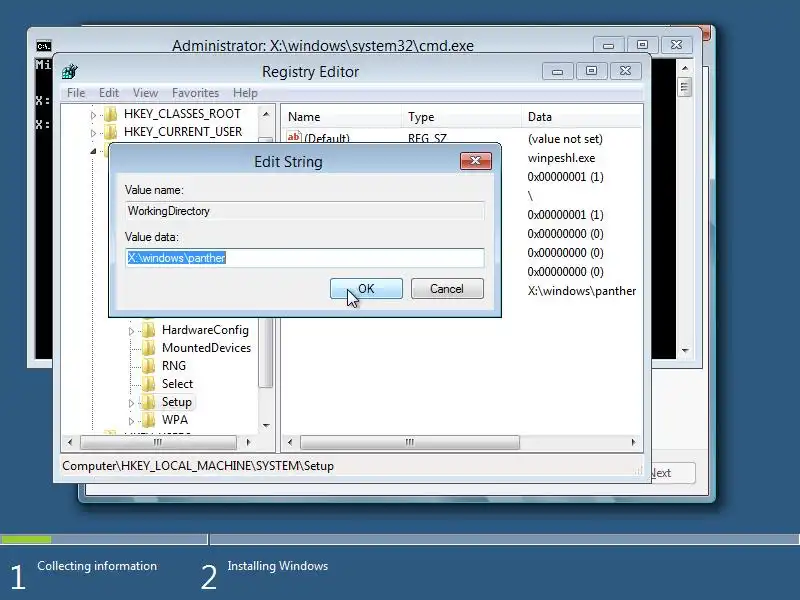Click the Next button in Windows Setup
This screenshot has height=600, width=800.
[x=672, y=473]
